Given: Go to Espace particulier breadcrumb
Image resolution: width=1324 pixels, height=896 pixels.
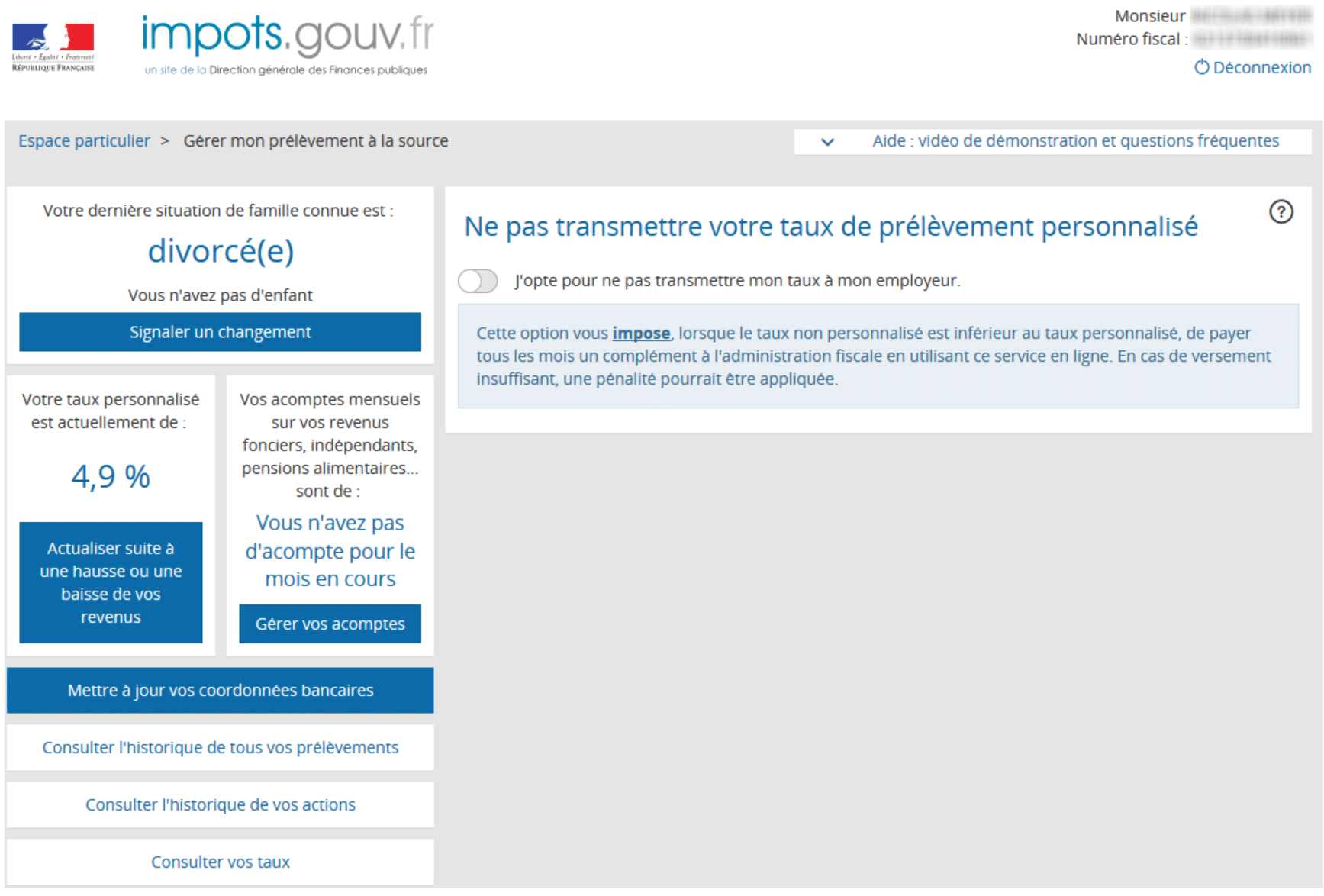Looking at the screenshot, I should (84, 141).
